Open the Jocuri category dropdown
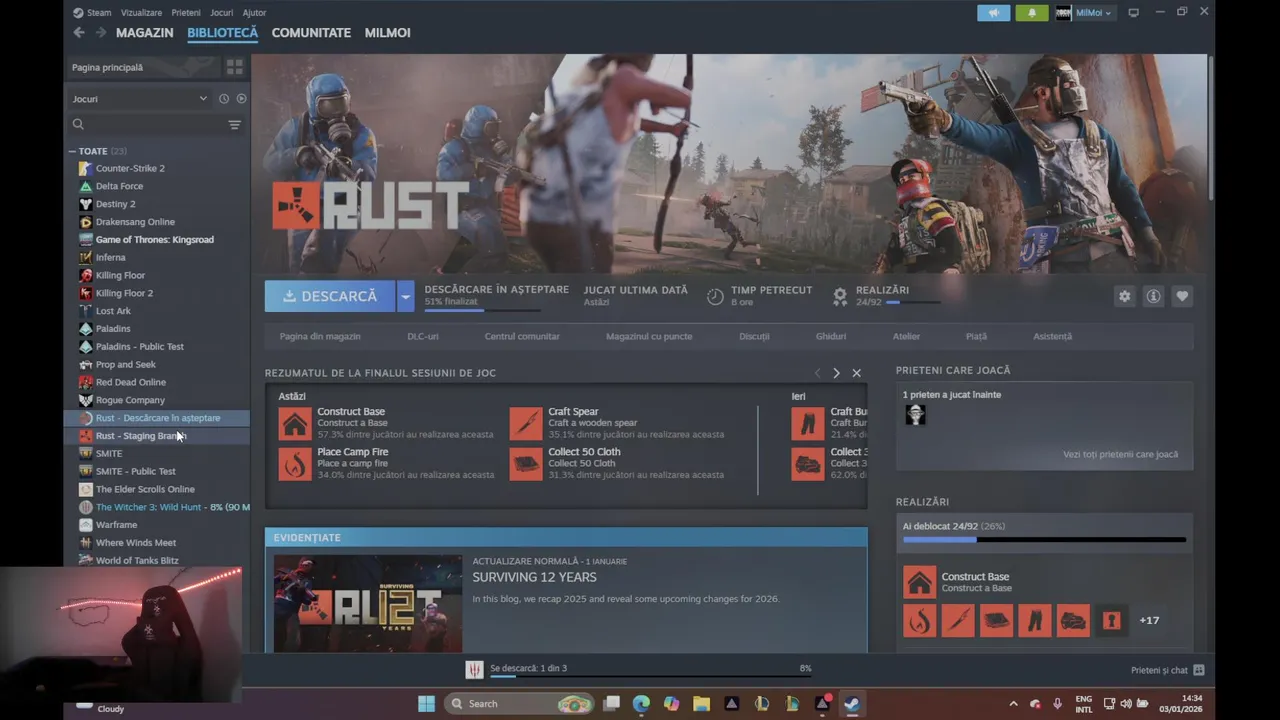The width and height of the screenshot is (1280, 720). point(139,99)
